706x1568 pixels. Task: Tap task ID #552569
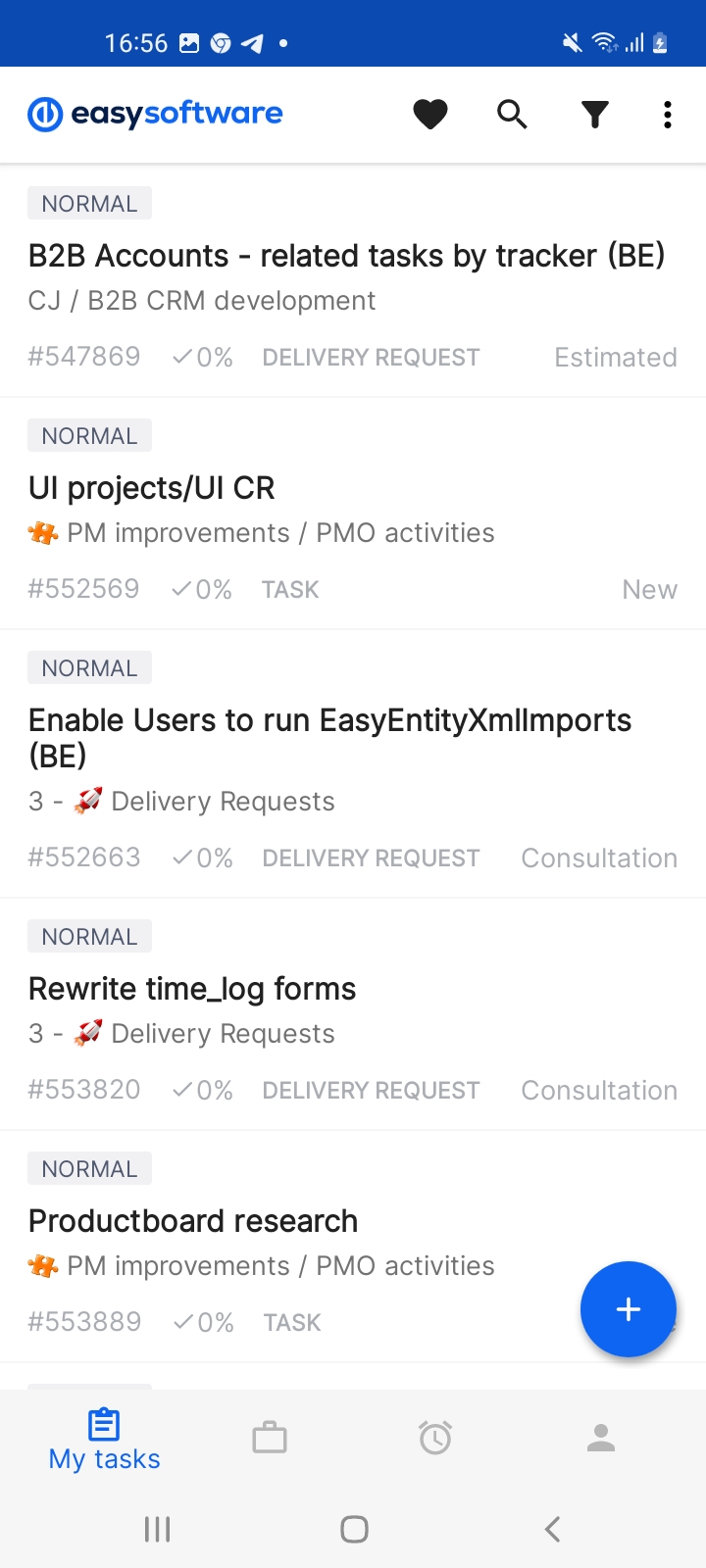point(83,589)
